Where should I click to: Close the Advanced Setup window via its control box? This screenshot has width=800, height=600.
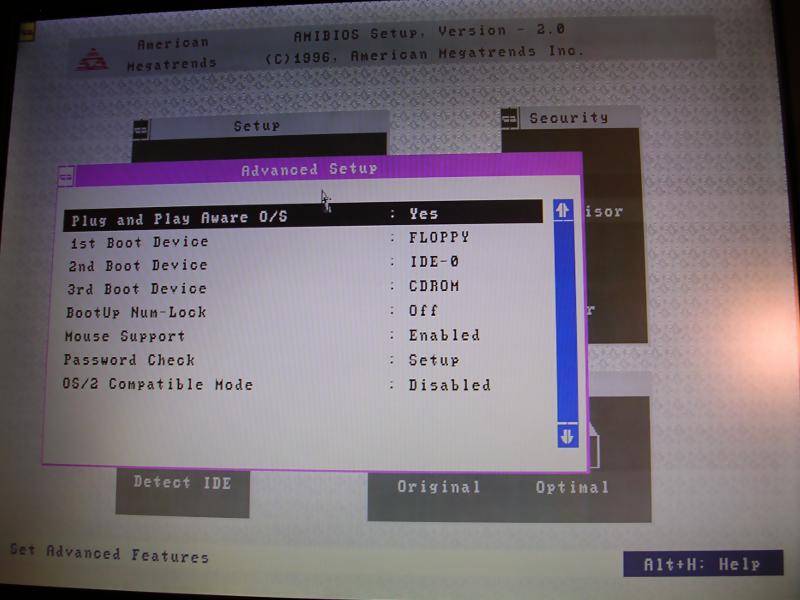click(x=66, y=177)
